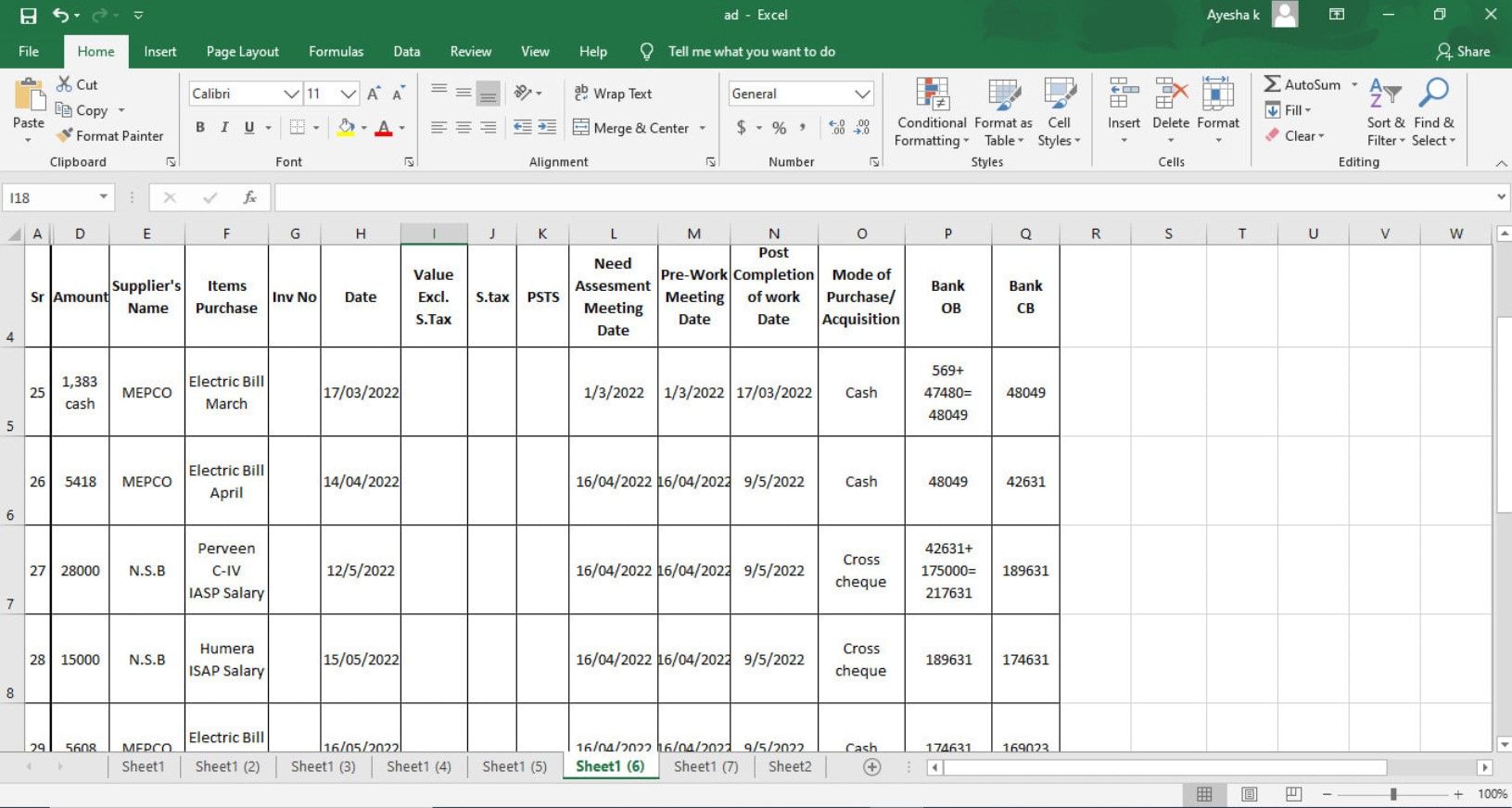Open Conditional Formatting menu
Viewport: 1512px width, 808px height.
coord(932,112)
